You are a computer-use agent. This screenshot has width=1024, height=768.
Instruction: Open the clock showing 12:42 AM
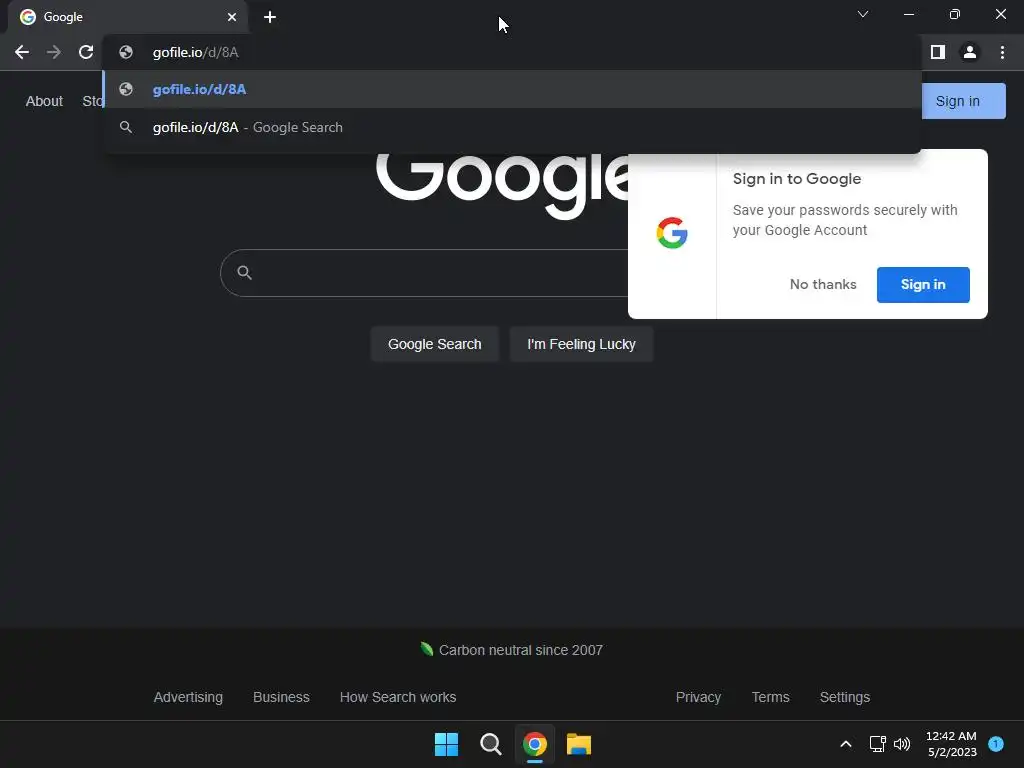click(951, 744)
